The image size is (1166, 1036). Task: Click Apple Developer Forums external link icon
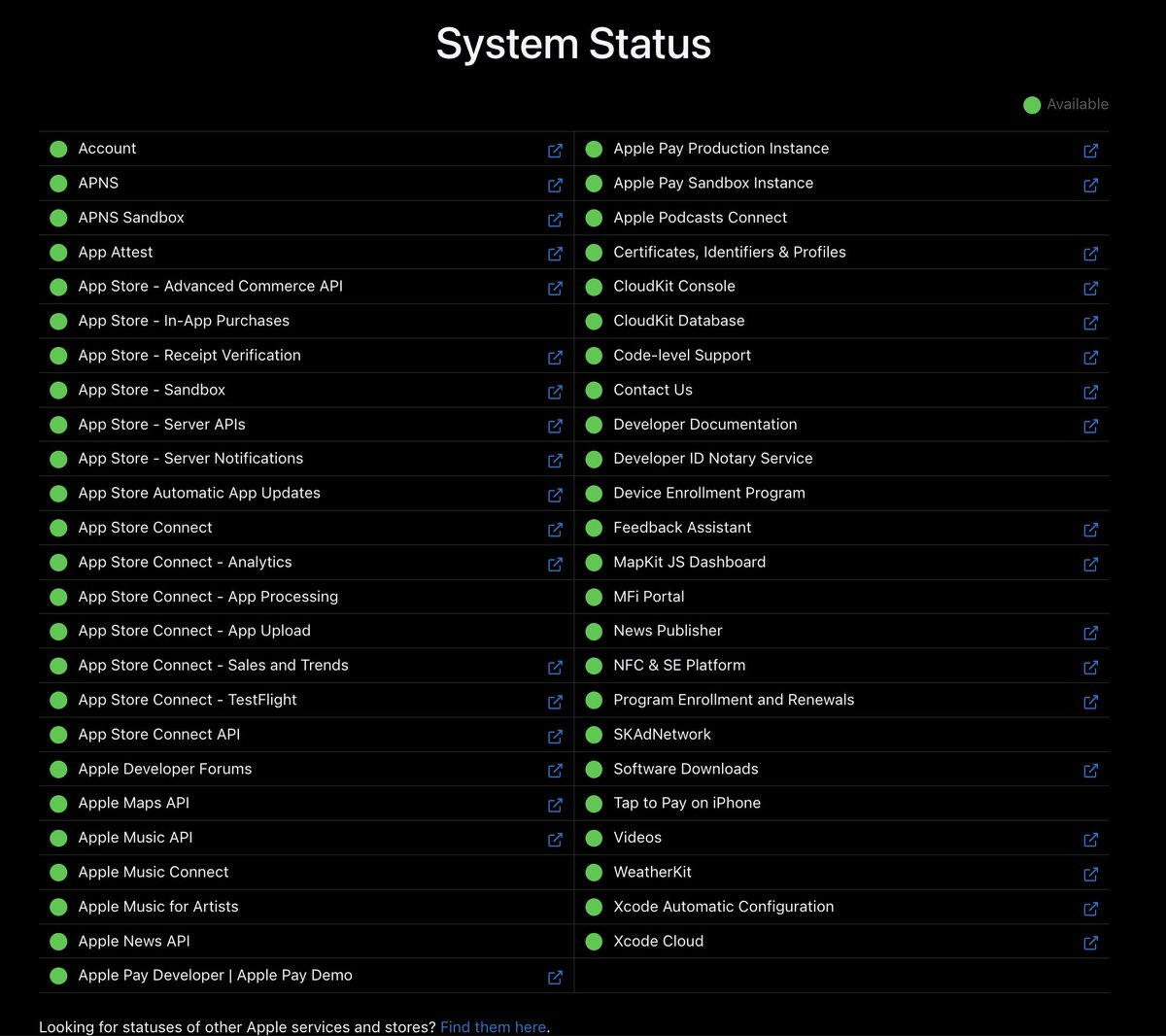coord(555,770)
